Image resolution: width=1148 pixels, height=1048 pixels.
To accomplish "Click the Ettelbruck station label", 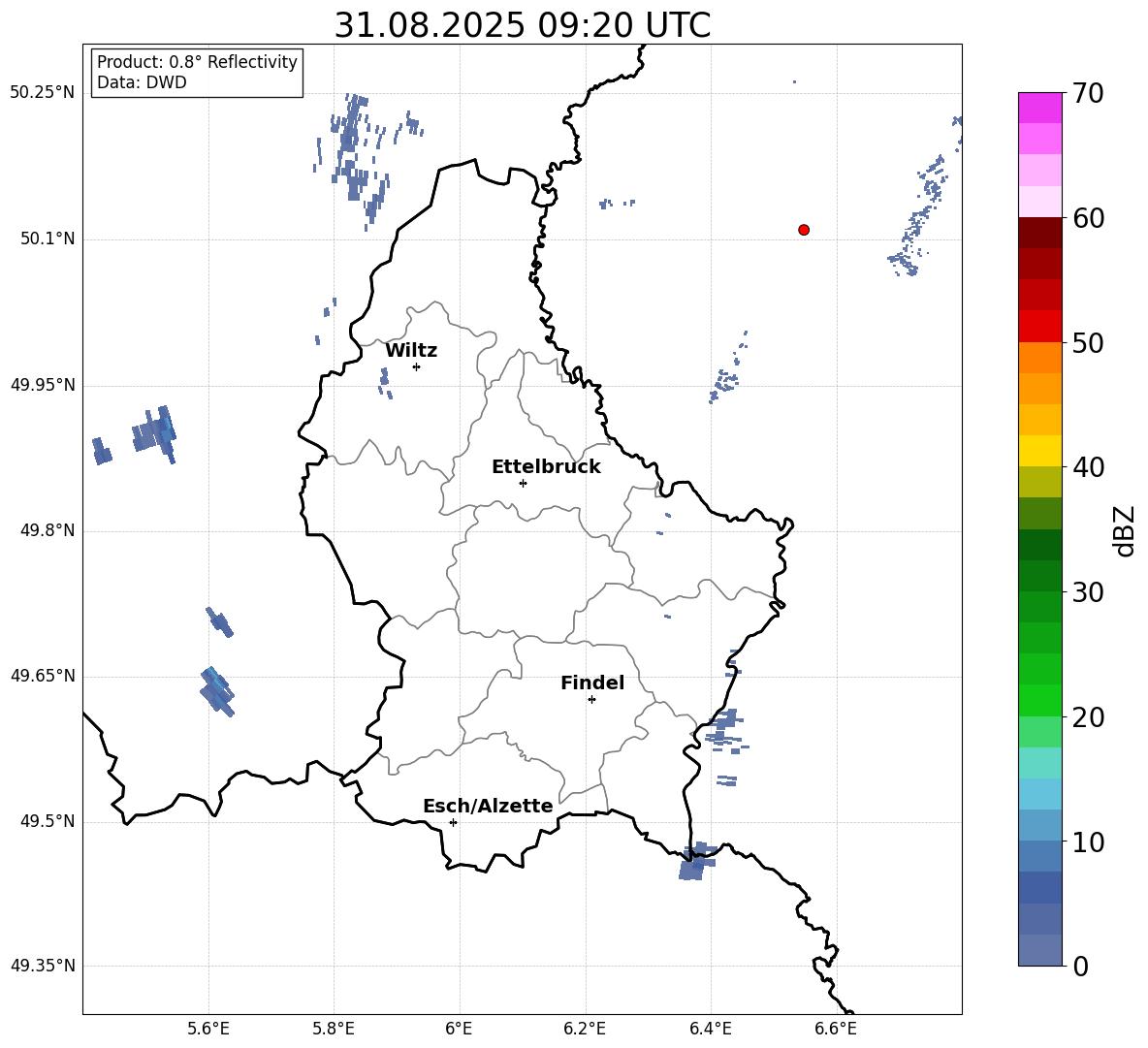I will point(546,467).
